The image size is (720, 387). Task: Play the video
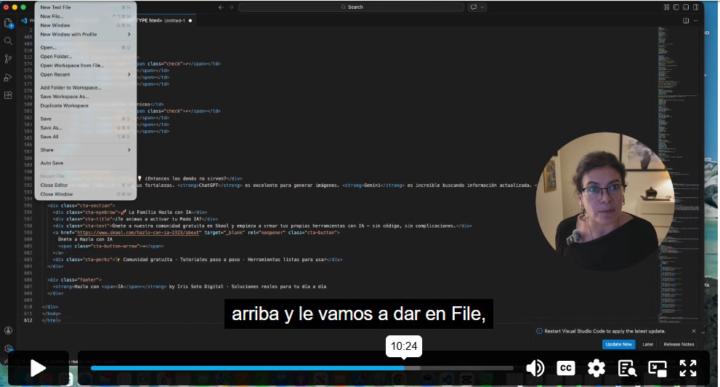(38, 368)
